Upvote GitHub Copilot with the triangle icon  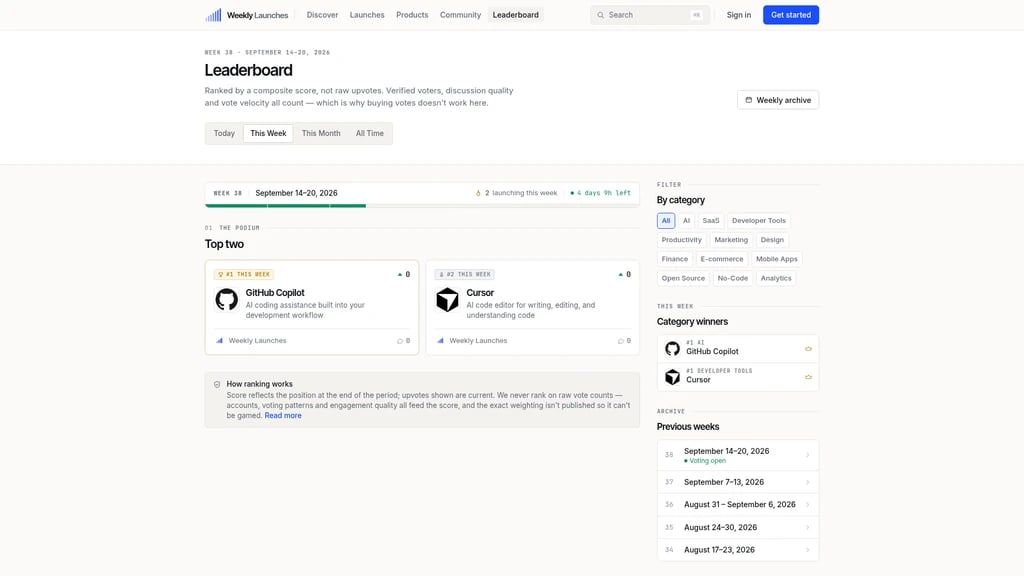(x=400, y=274)
